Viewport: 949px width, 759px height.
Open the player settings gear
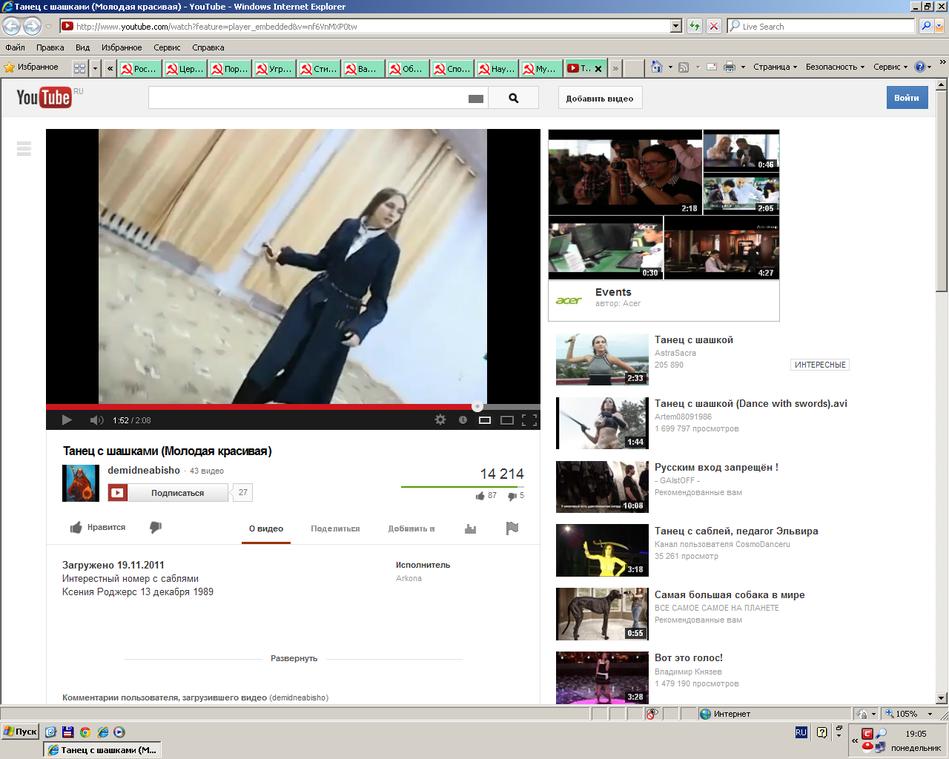coord(440,420)
